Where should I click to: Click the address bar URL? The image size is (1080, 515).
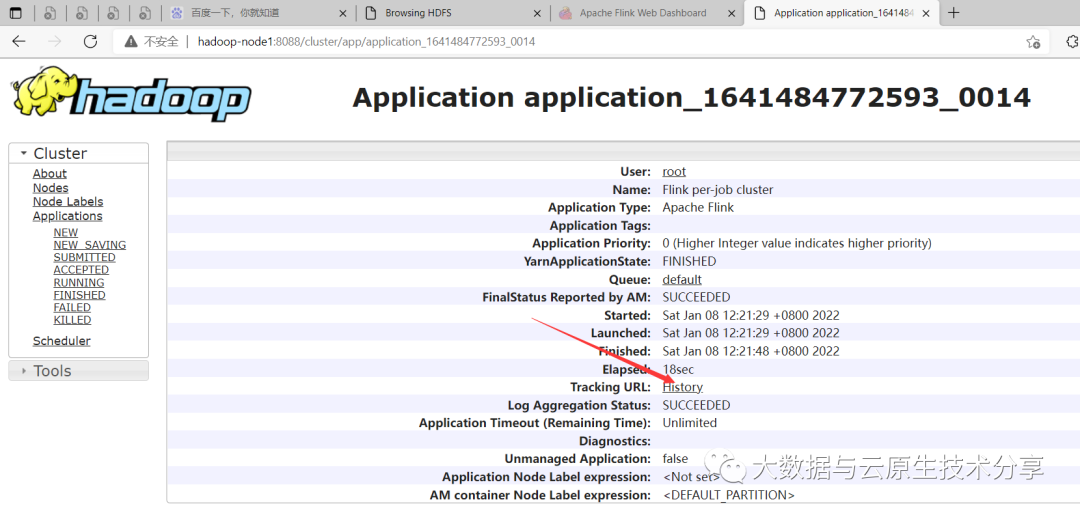coord(366,42)
